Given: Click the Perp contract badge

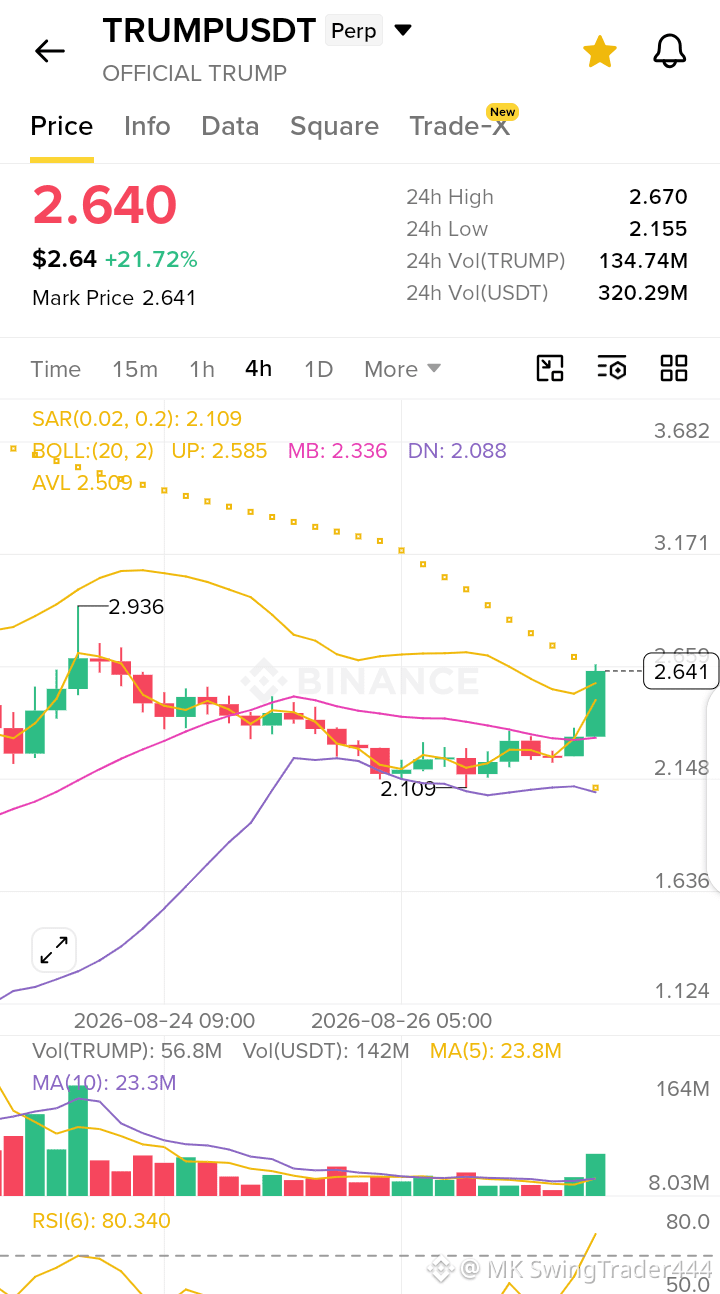Looking at the screenshot, I should 354,31.
